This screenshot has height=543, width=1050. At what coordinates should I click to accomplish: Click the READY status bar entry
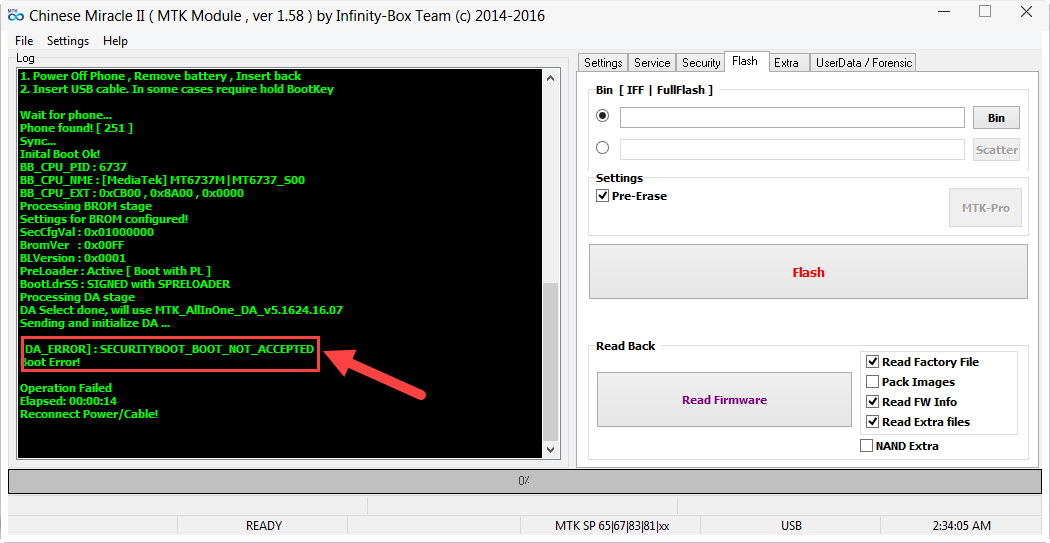pyautogui.click(x=264, y=526)
